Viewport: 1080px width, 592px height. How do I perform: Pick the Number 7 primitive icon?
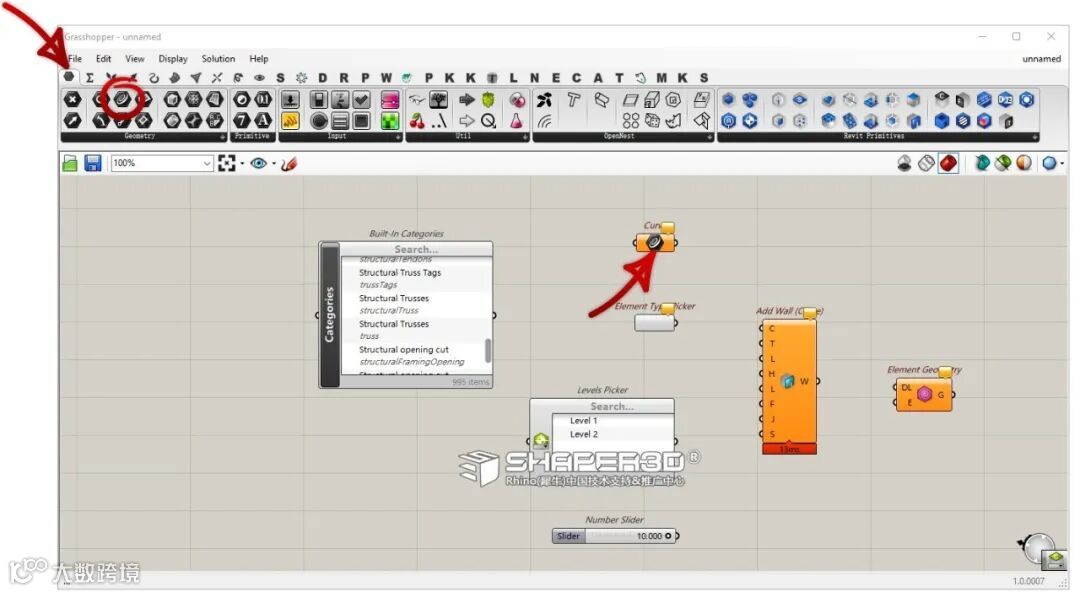pyautogui.click(x=242, y=121)
